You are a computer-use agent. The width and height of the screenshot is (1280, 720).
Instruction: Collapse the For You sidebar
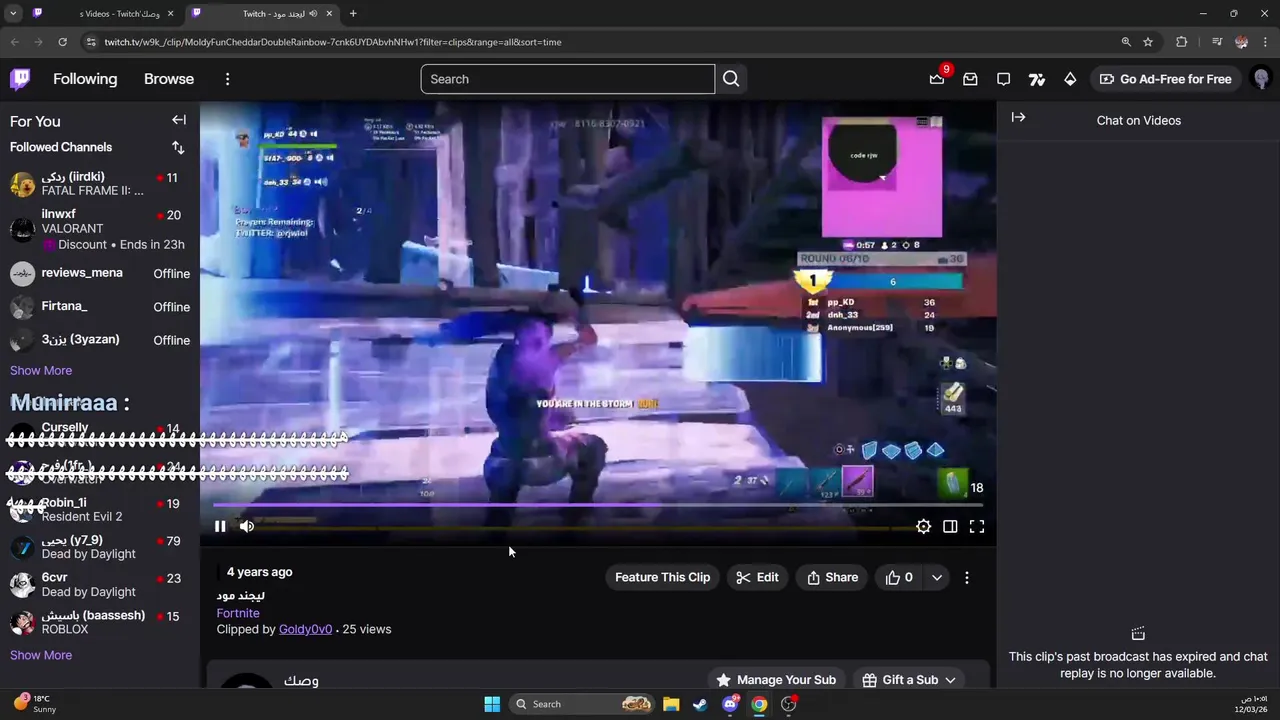(179, 120)
